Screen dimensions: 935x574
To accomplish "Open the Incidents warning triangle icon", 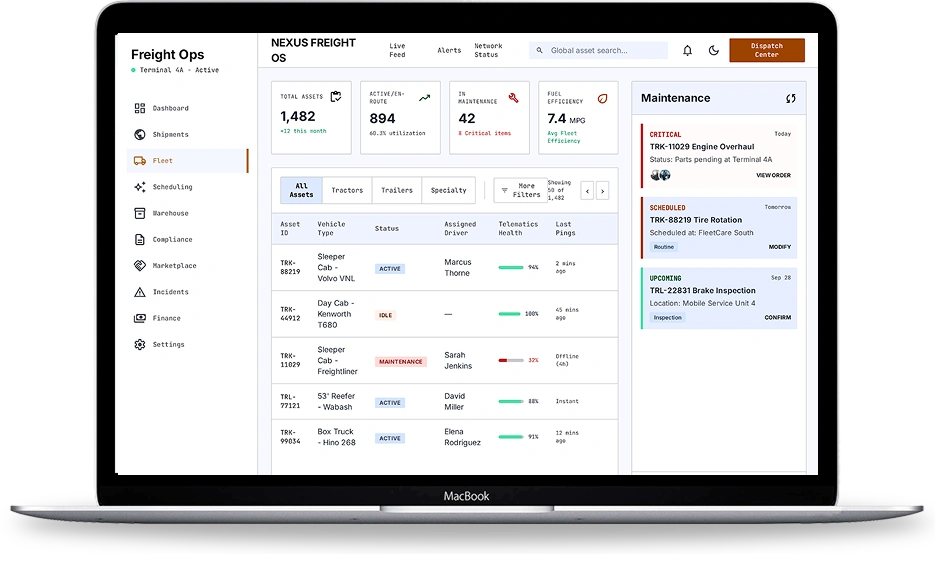I will coord(140,291).
